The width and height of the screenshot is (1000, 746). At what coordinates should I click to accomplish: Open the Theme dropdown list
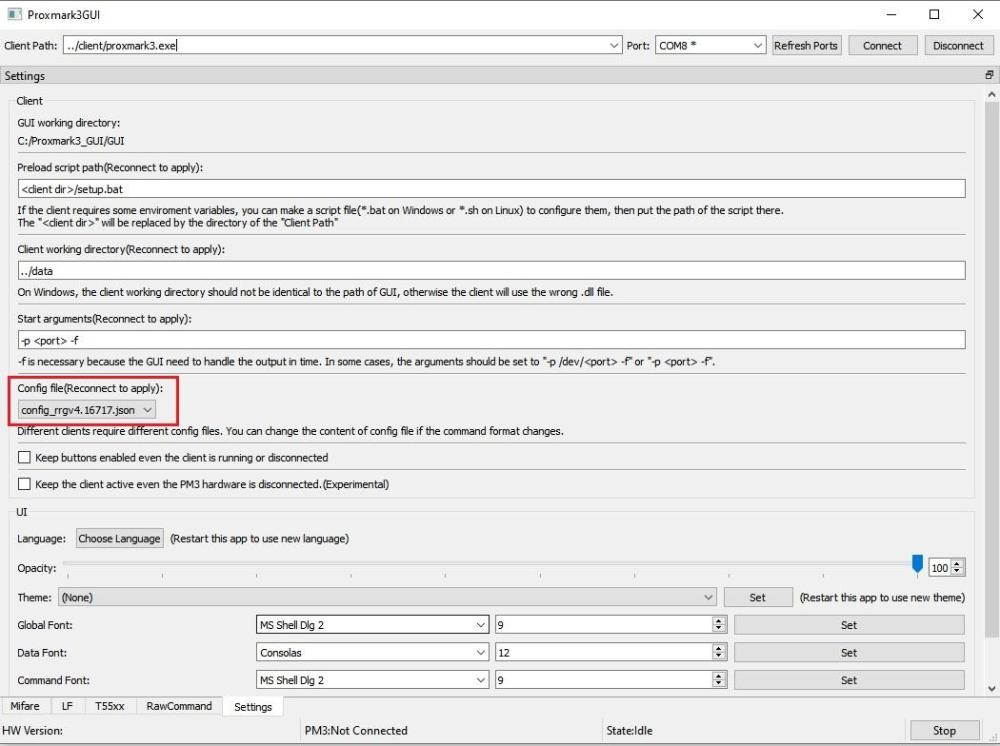click(x=387, y=598)
